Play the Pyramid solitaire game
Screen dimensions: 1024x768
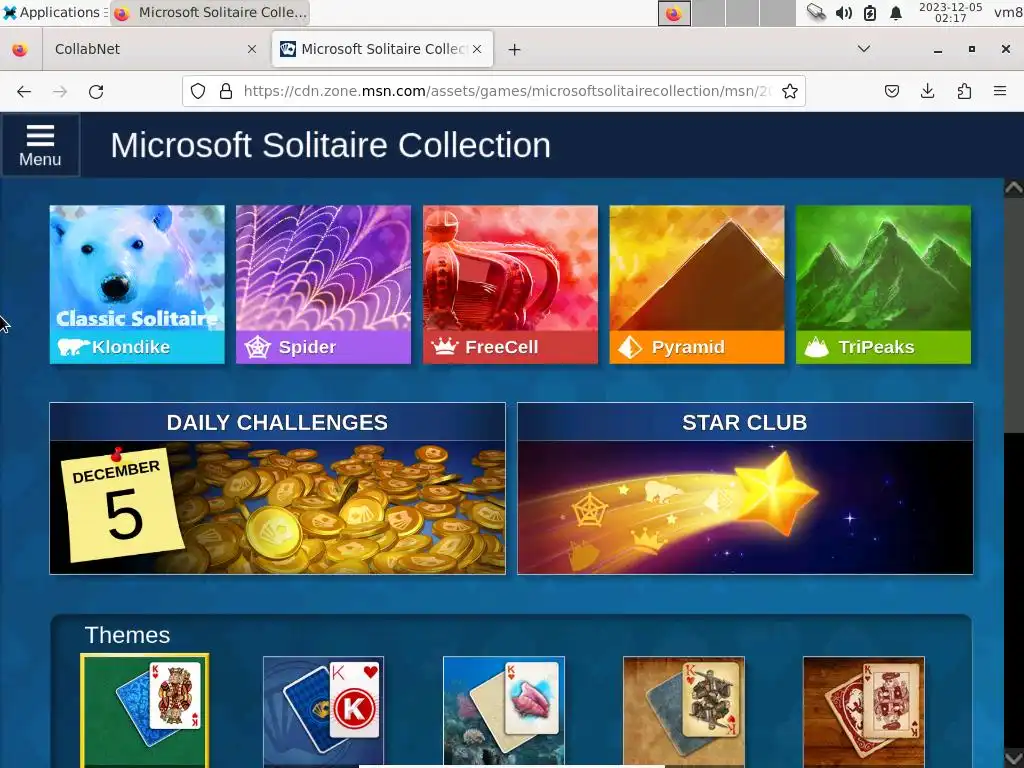697,284
